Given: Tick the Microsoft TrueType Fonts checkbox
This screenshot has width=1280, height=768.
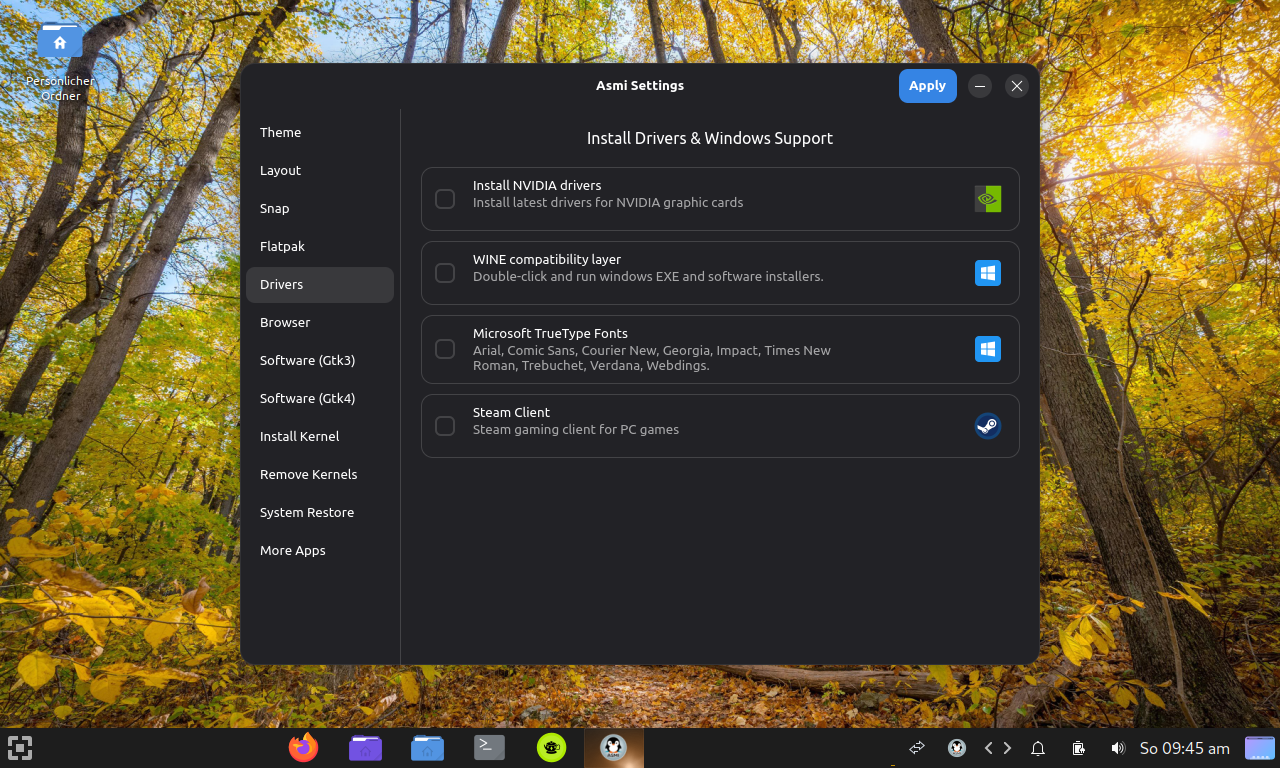Looking at the screenshot, I should (x=445, y=349).
